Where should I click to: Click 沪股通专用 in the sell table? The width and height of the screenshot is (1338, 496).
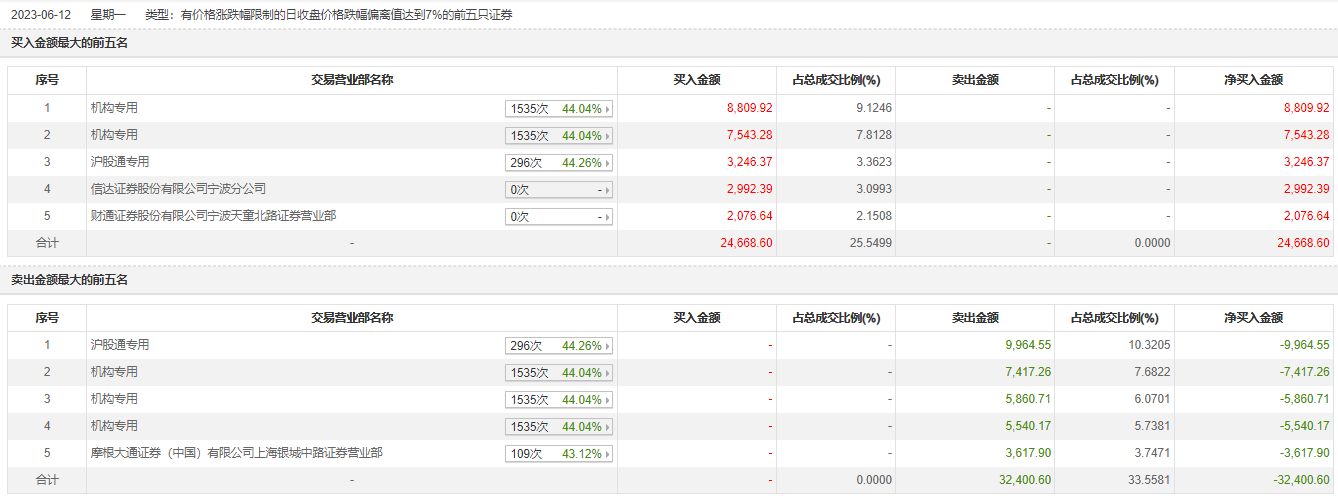pyautogui.click(x=120, y=345)
